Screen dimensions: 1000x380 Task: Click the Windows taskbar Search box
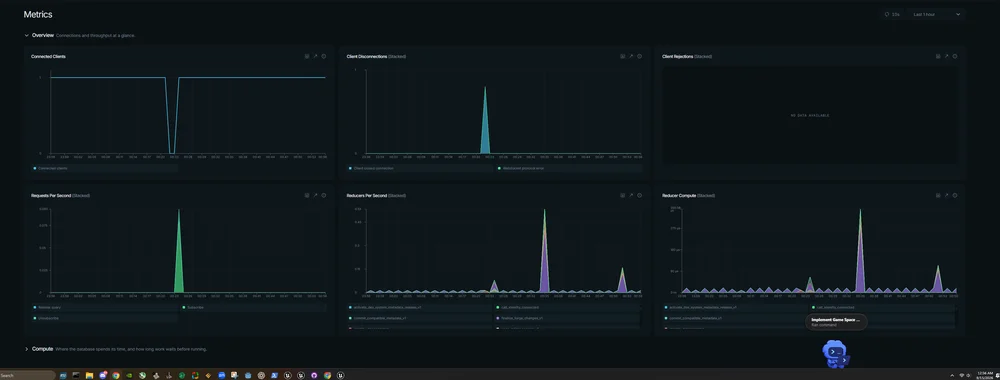[27, 376]
